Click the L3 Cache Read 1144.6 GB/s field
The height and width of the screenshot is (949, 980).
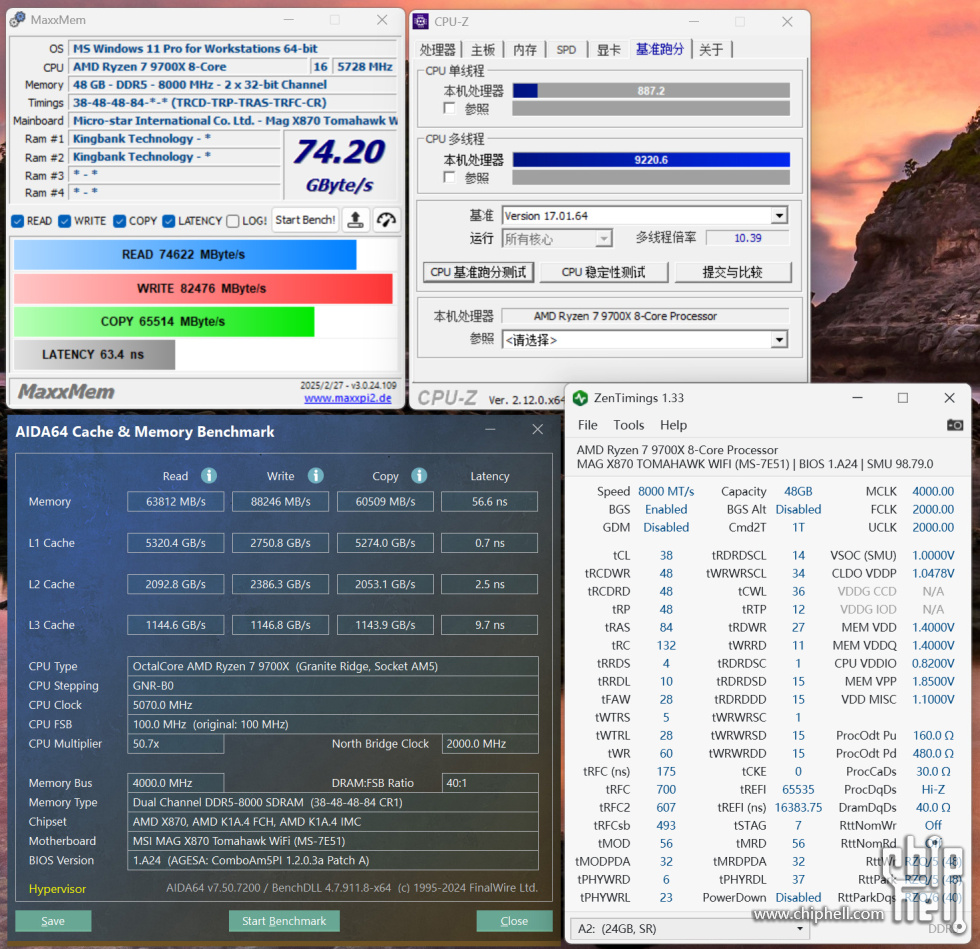(176, 625)
